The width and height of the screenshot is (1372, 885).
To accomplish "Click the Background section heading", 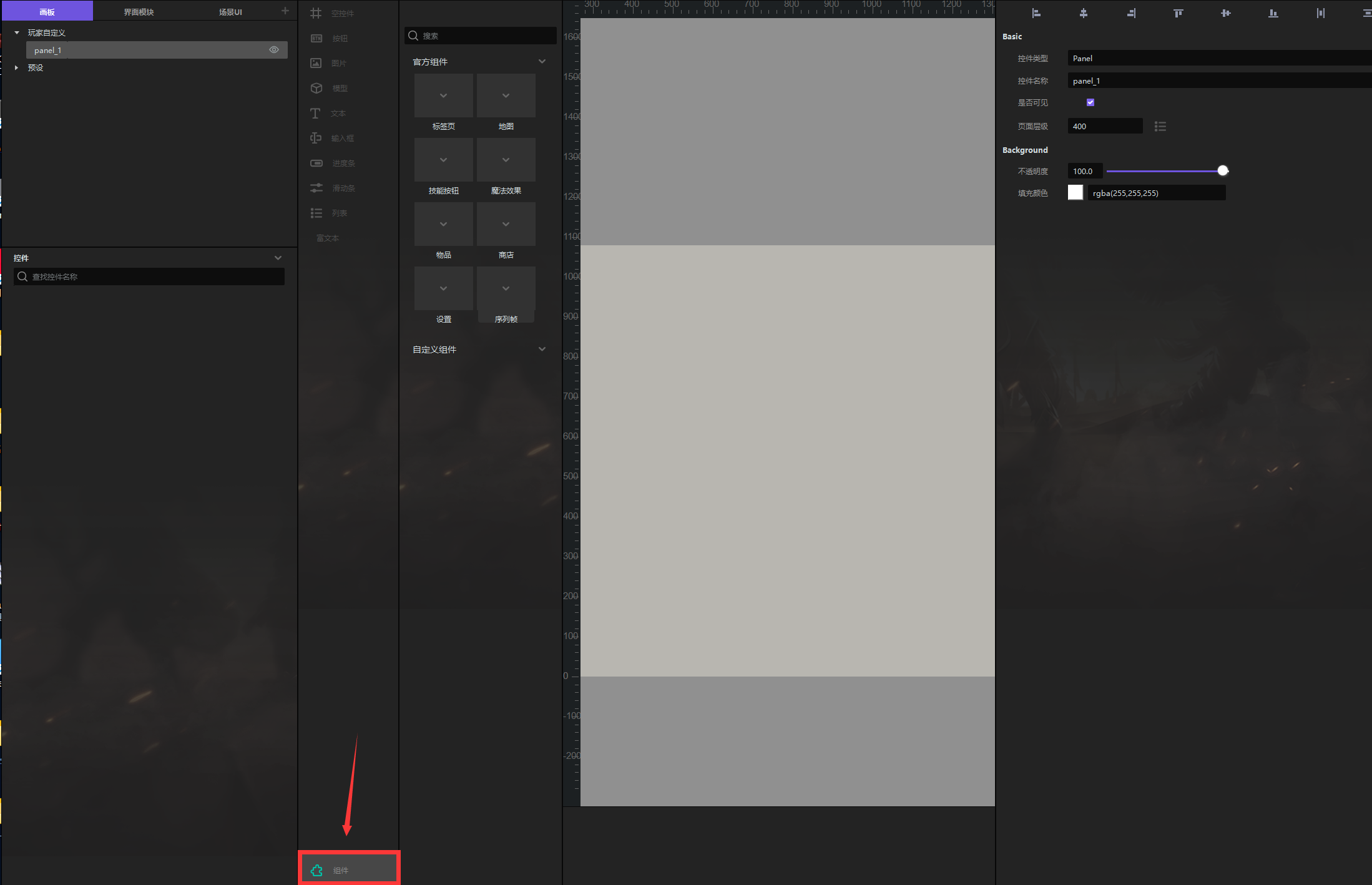I will click(x=1025, y=150).
